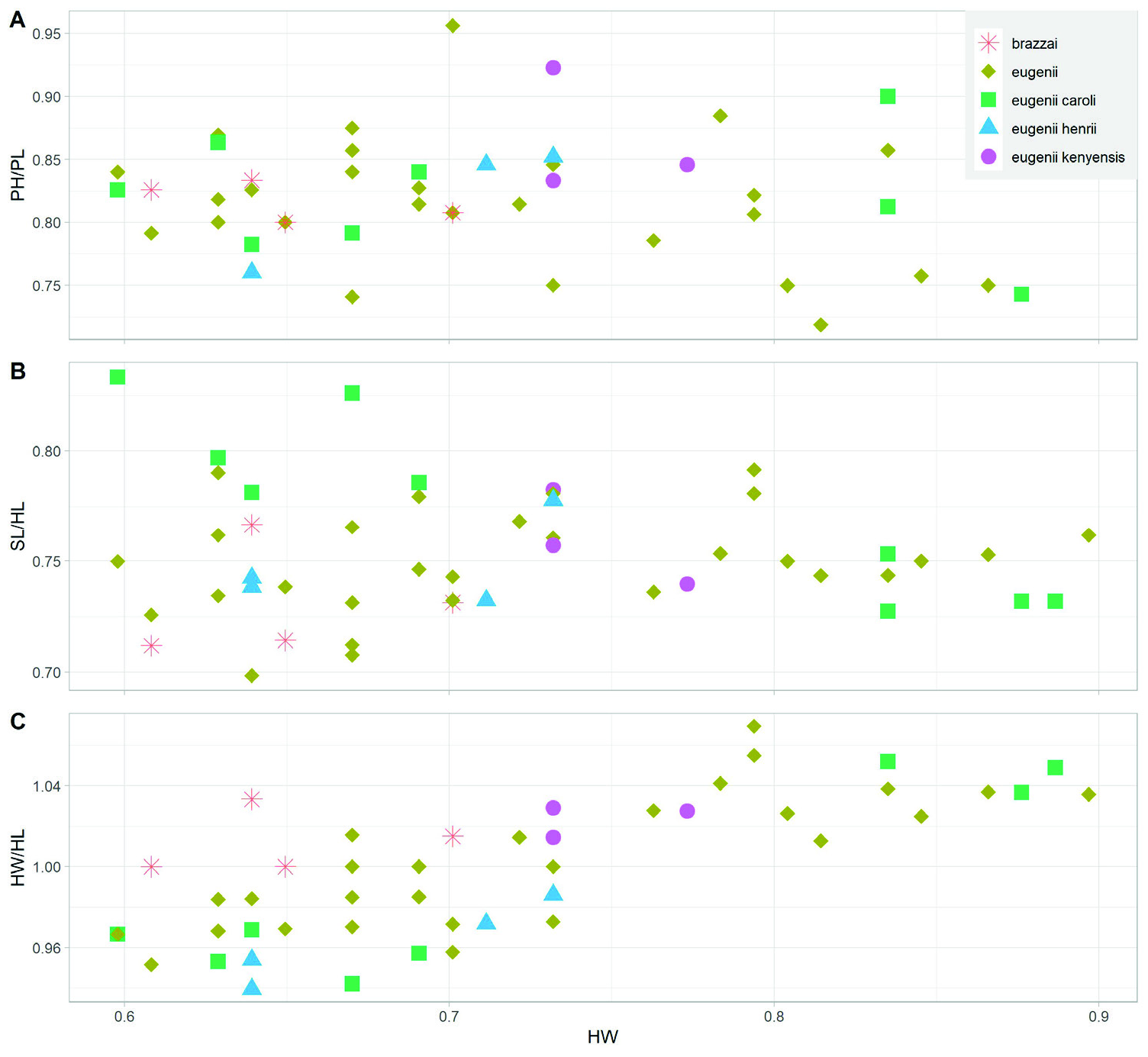Click the 'eugenii henrii' legend label
Viewport: 1148px width, 1057px height.
(1054, 129)
